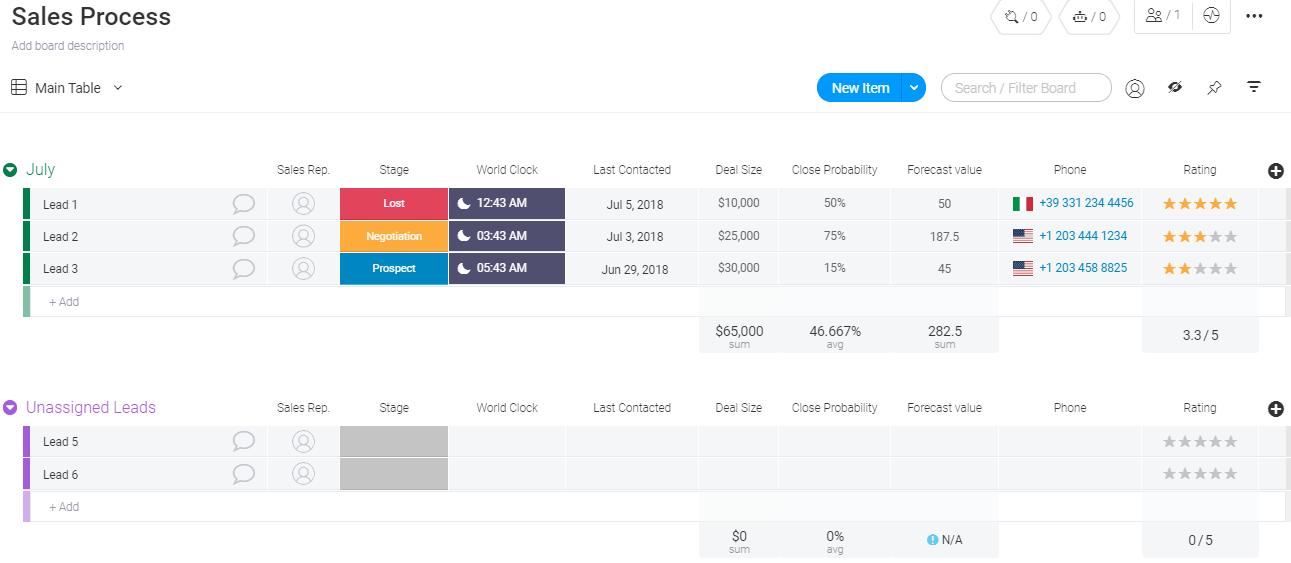Set the star rating for Lead 5
Image resolution: width=1291 pixels, height=563 pixels.
[x=1200, y=442]
